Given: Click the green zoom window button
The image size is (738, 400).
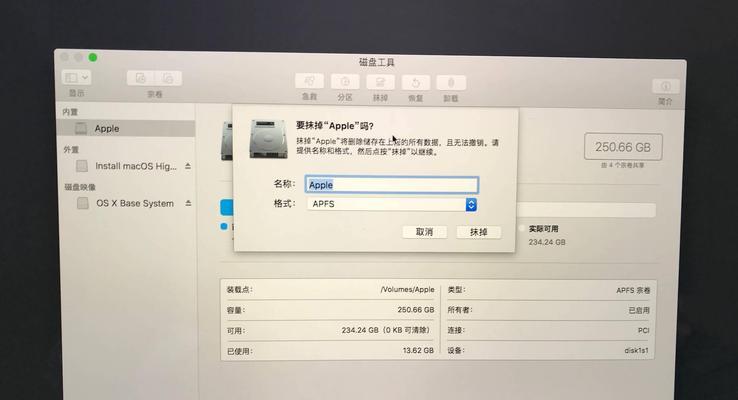Looking at the screenshot, I should tap(93, 57).
